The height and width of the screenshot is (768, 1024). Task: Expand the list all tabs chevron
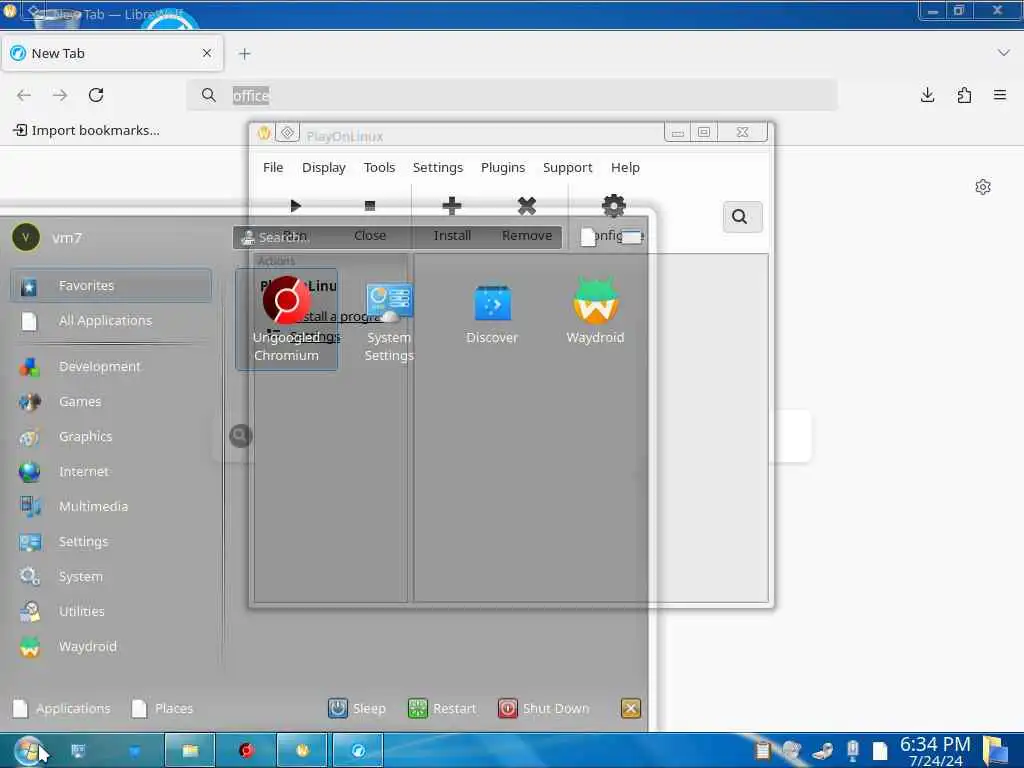click(1004, 53)
